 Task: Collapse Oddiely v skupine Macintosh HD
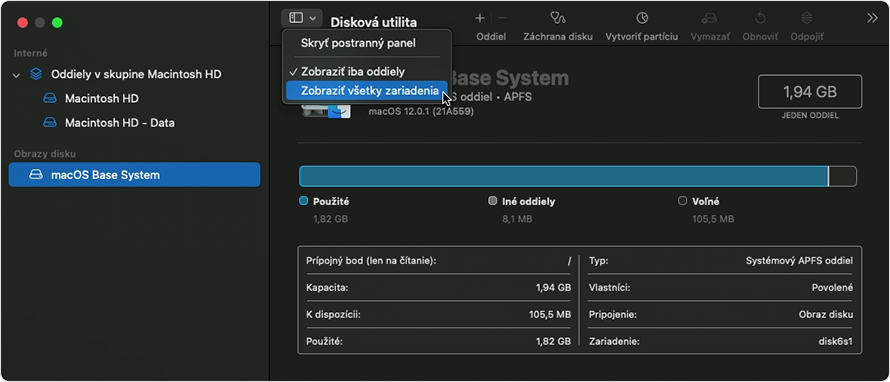click(x=16, y=74)
